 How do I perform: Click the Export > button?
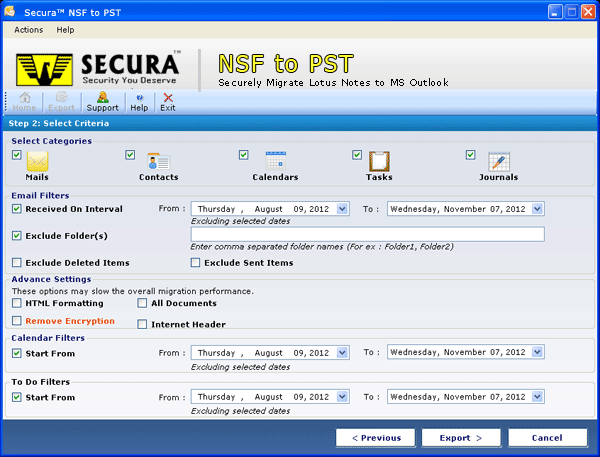point(461,438)
